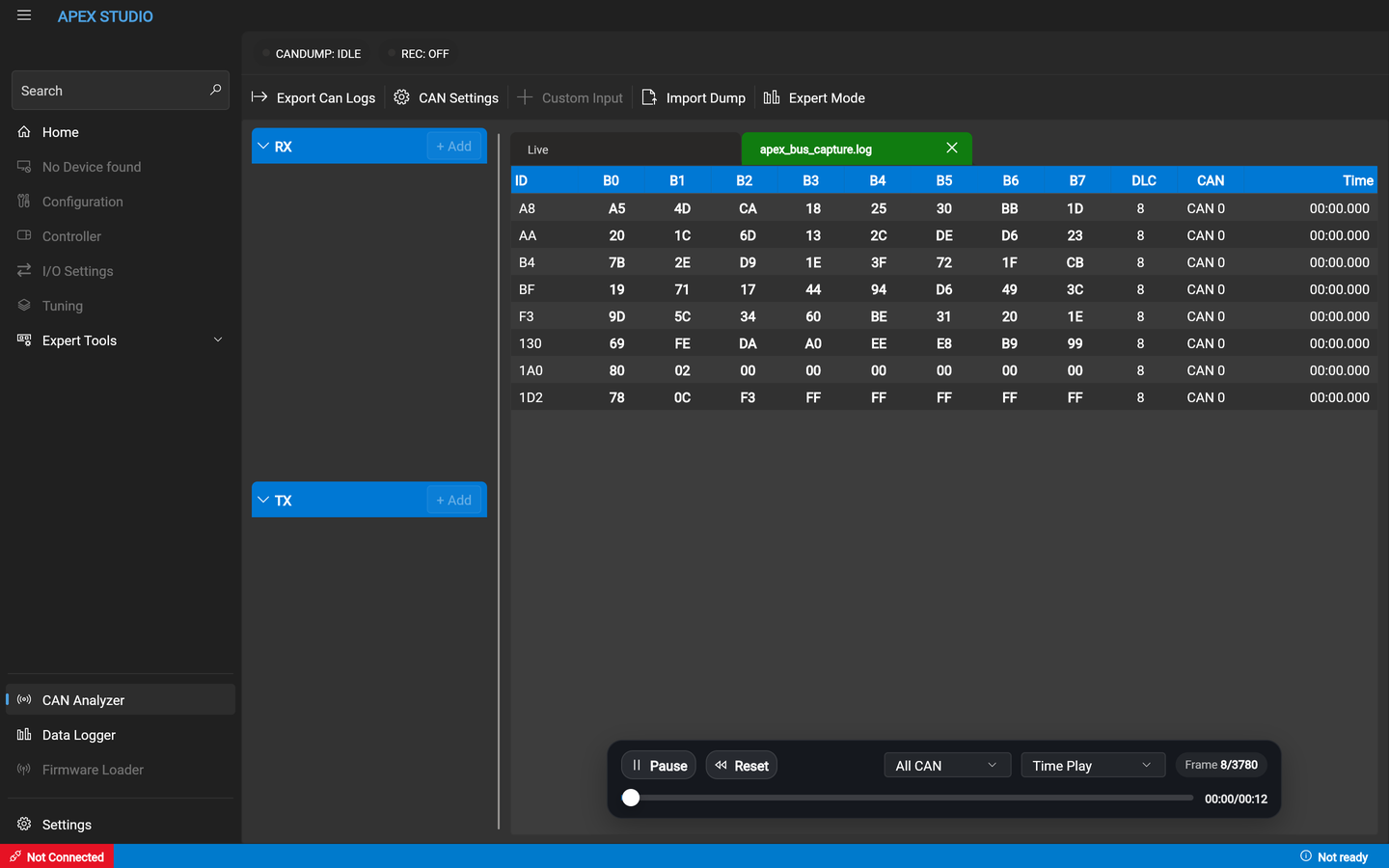The width and height of the screenshot is (1389, 868).
Task: Collapse the RX panel chevron
Action: (263, 146)
